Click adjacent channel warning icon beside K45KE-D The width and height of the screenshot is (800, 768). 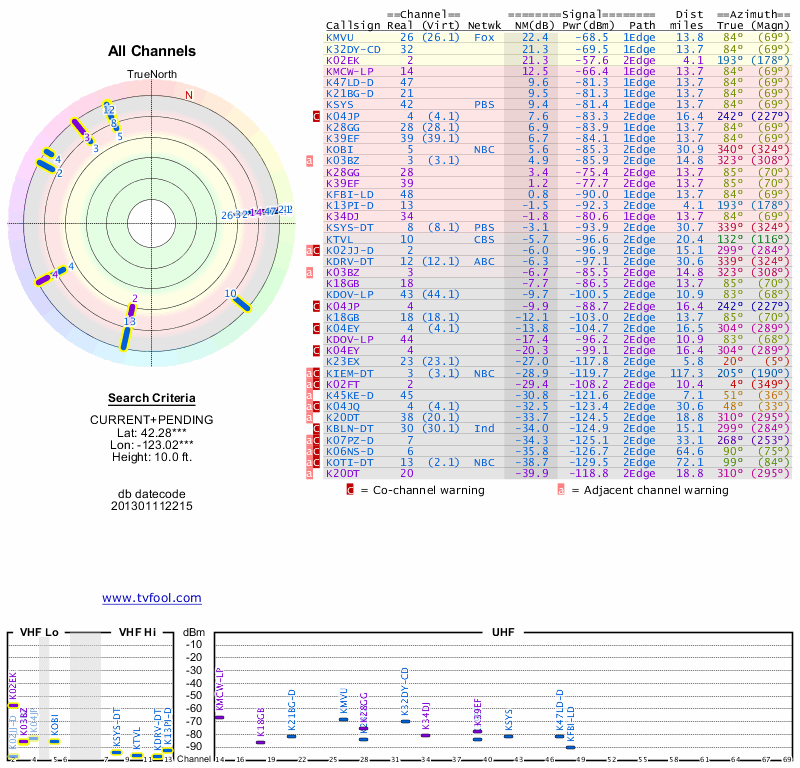coord(309,394)
